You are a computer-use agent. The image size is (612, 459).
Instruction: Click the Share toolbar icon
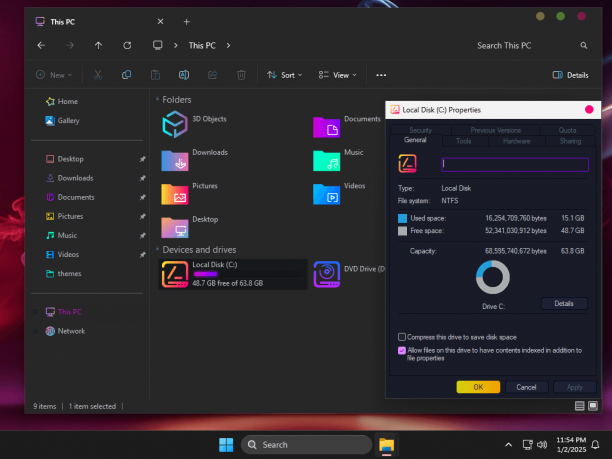point(213,75)
